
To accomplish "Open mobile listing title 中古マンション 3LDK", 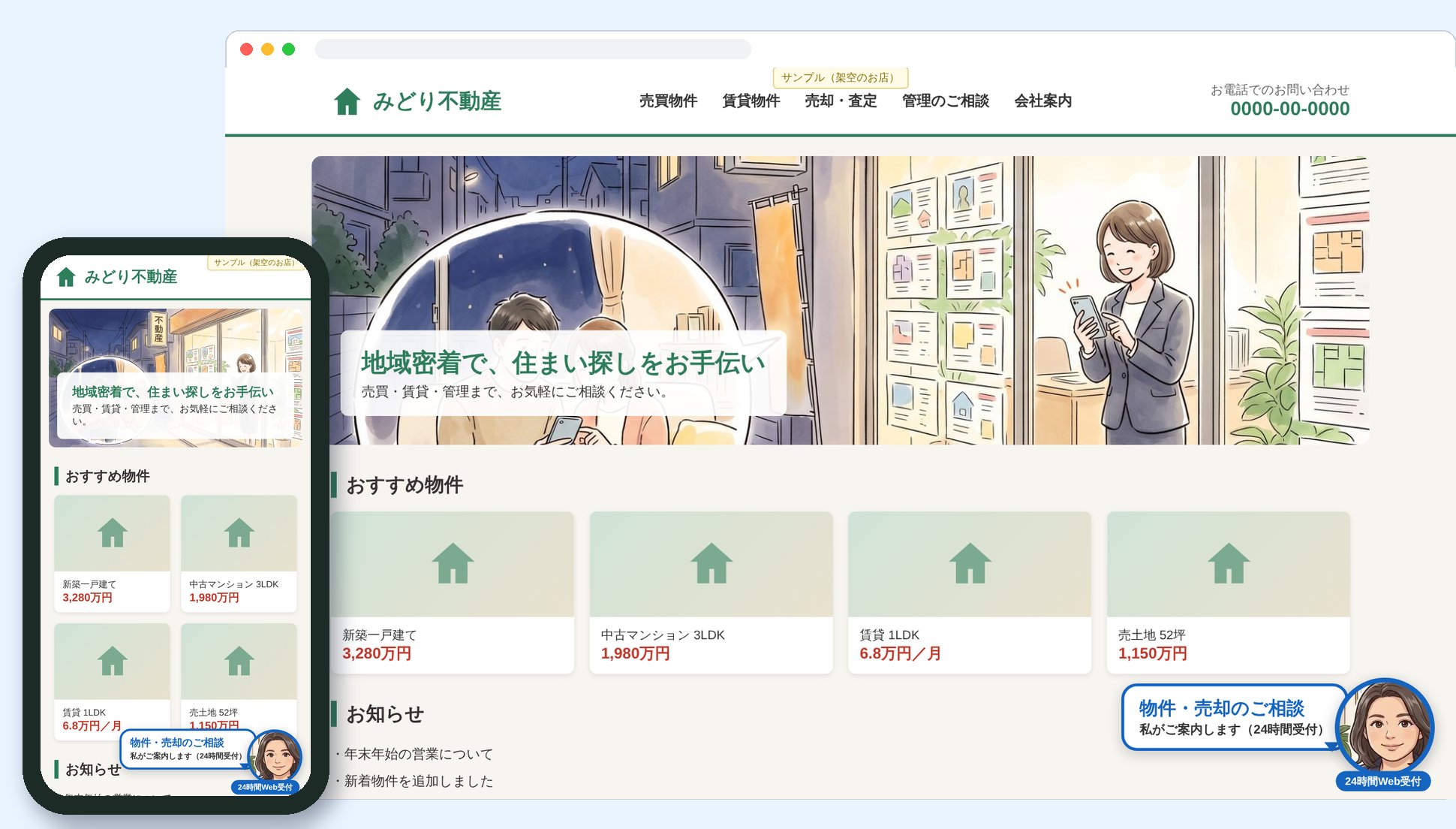I will (233, 584).
